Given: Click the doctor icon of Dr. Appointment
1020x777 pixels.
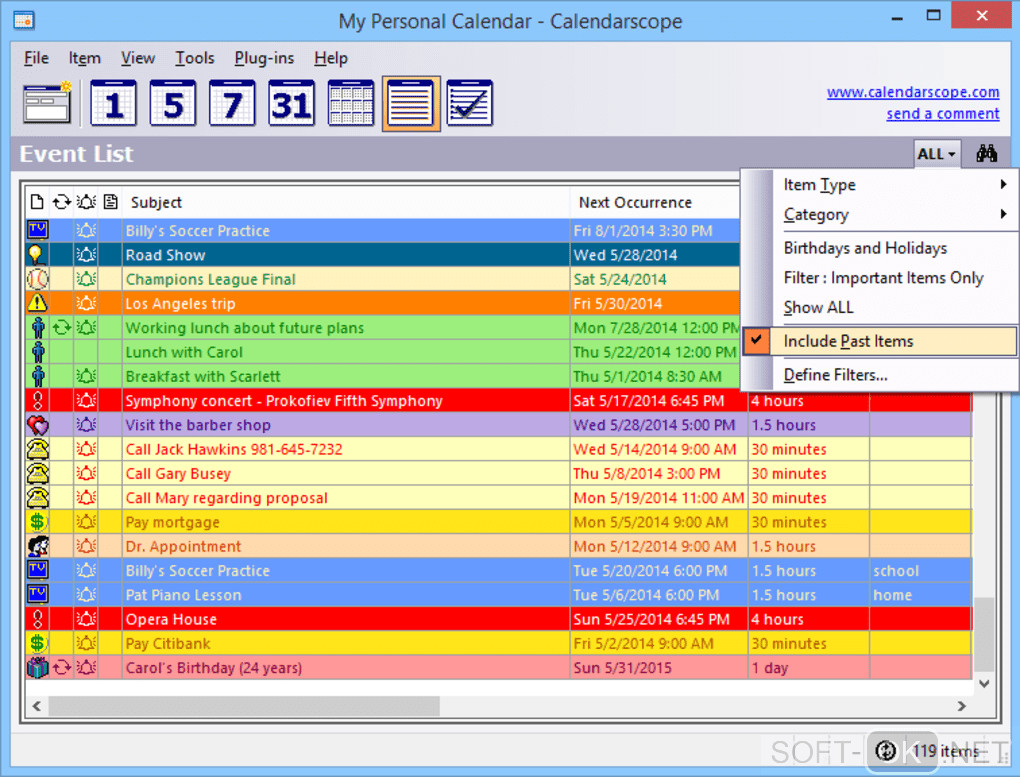Looking at the screenshot, I should pos(38,546).
